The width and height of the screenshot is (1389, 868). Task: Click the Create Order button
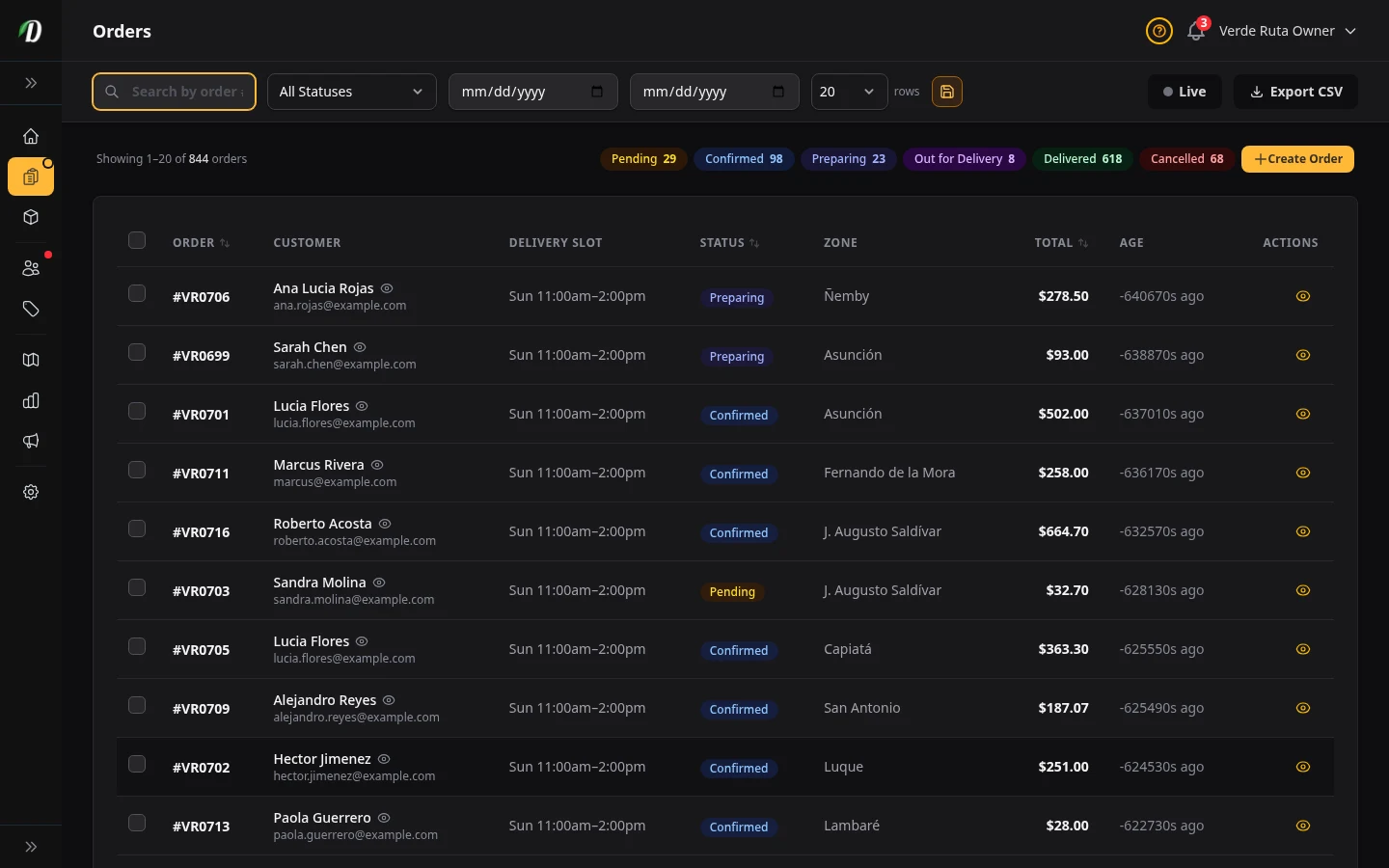point(1297,158)
